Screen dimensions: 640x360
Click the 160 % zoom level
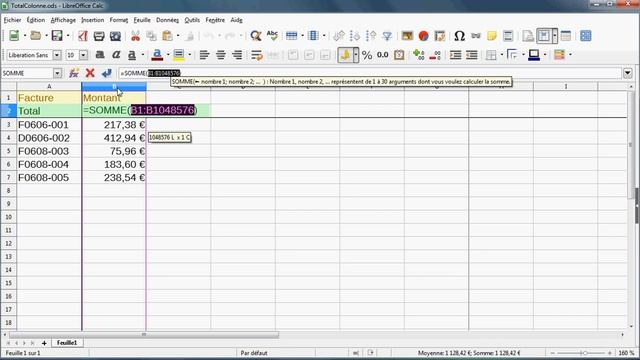626,353
